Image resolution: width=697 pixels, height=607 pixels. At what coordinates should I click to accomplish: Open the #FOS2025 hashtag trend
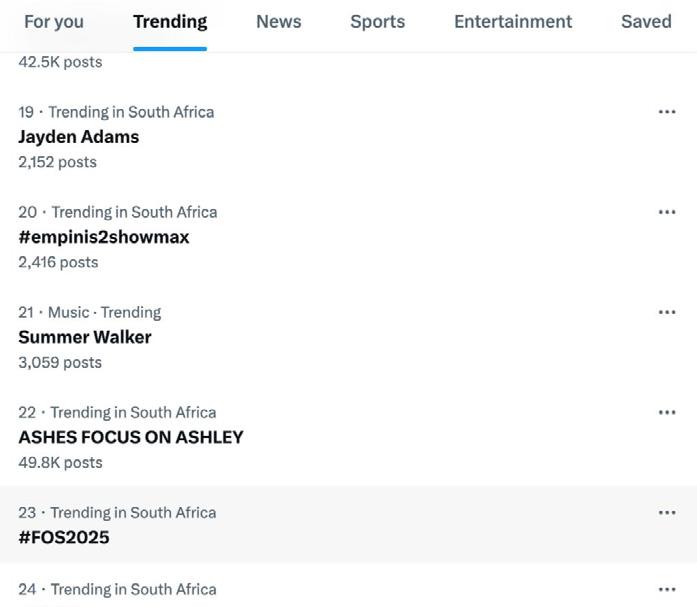coord(64,537)
